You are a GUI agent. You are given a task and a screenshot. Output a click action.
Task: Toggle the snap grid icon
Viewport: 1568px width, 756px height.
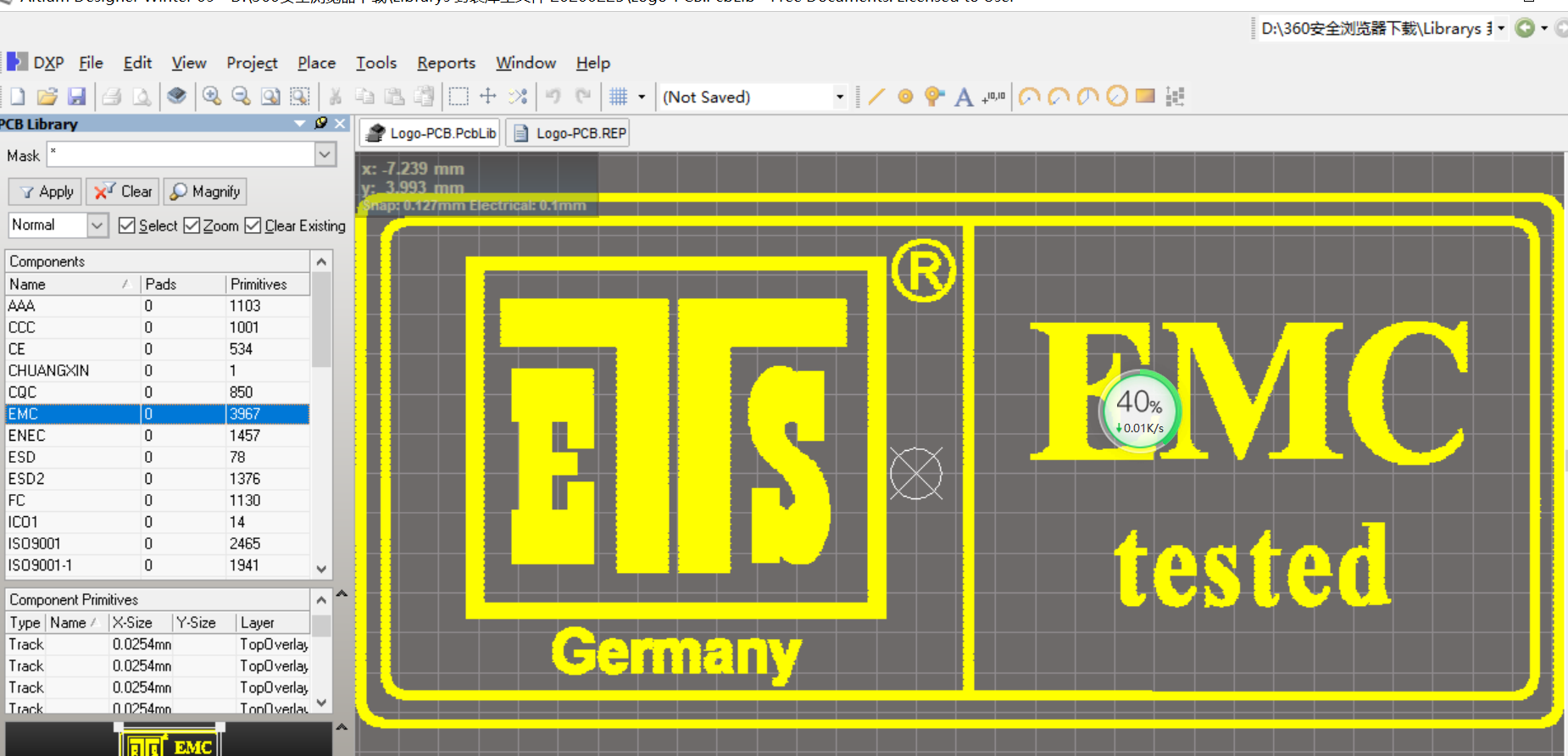(619, 97)
